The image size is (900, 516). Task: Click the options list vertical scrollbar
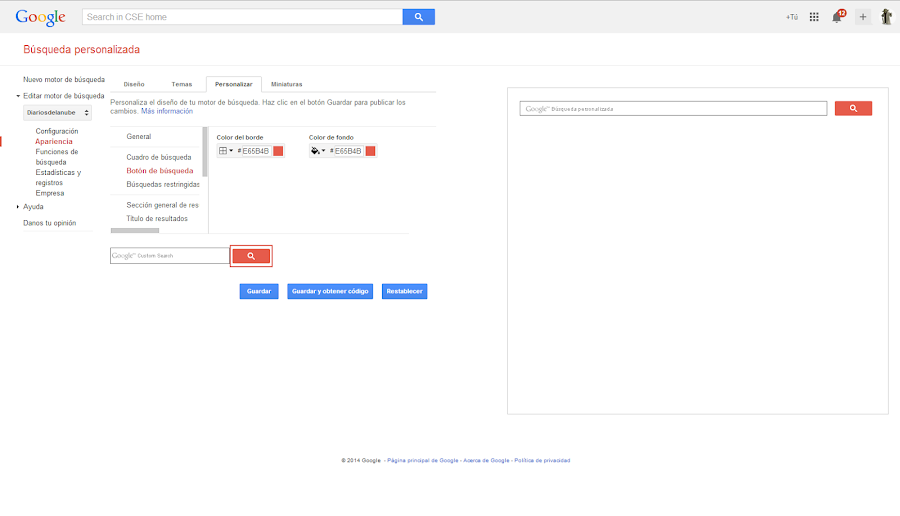coord(205,152)
